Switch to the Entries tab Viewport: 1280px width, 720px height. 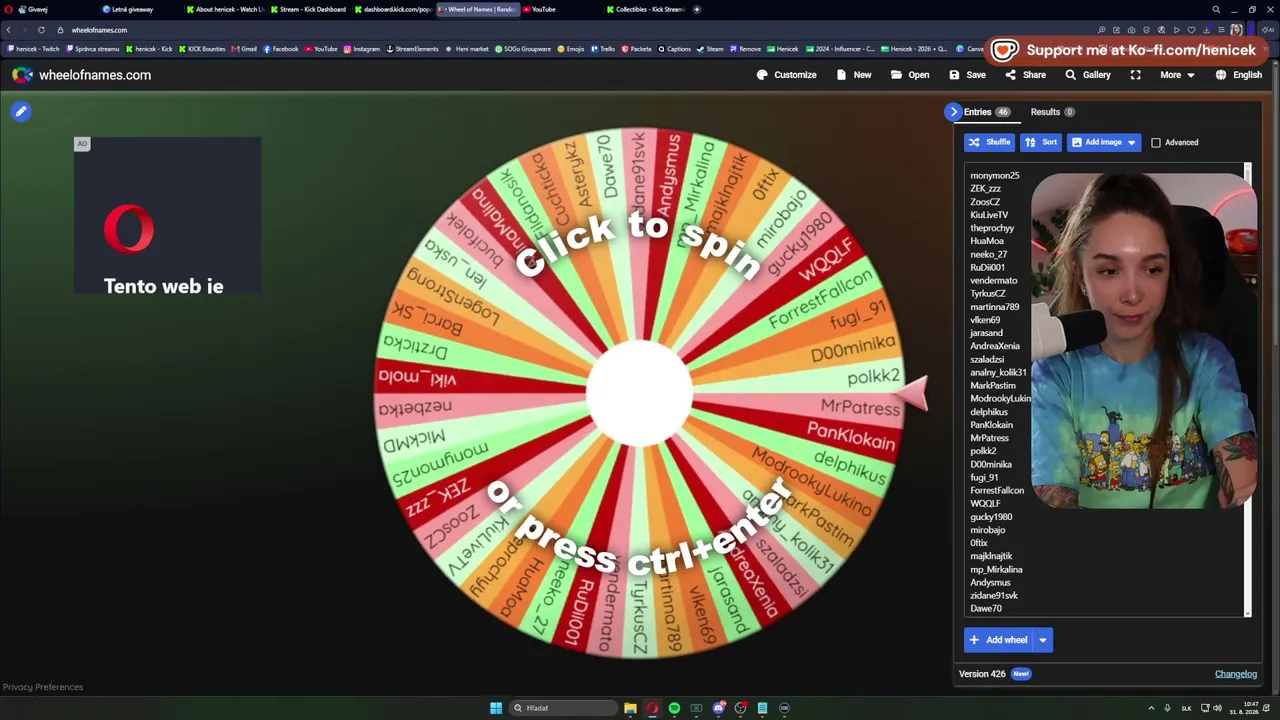(x=987, y=112)
